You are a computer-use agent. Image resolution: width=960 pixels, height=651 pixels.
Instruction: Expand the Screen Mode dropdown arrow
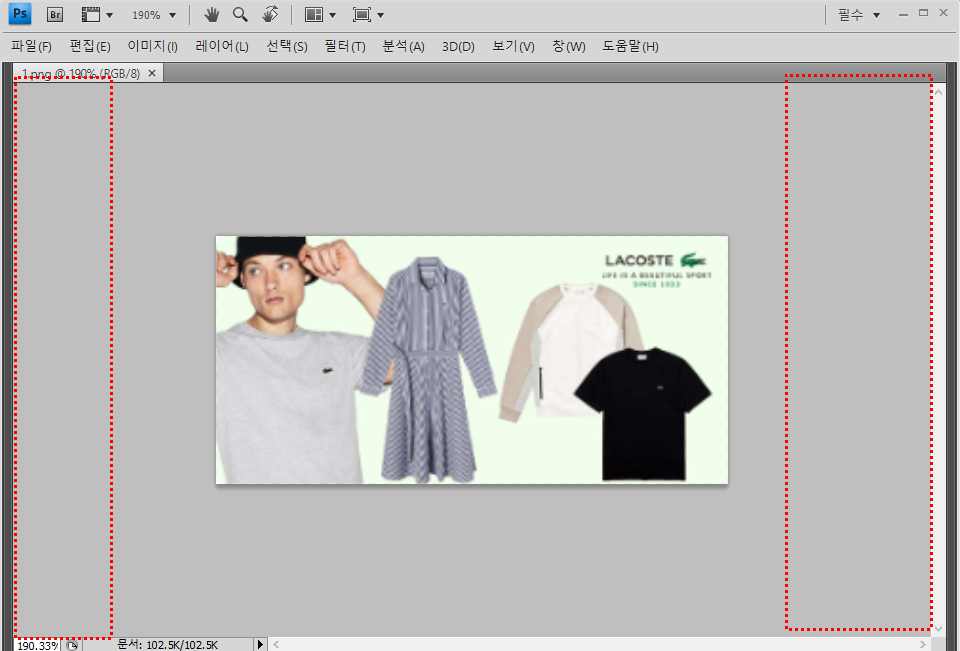click(x=380, y=15)
